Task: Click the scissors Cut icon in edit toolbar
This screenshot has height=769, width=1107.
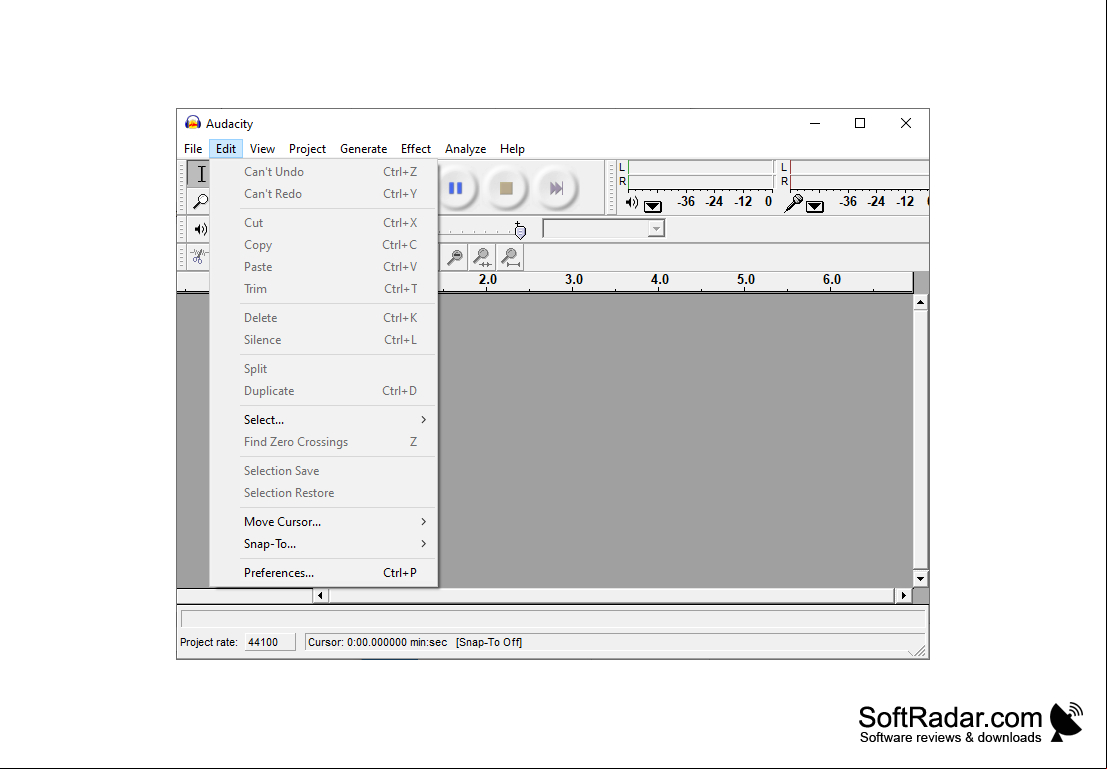Action: coord(199,256)
